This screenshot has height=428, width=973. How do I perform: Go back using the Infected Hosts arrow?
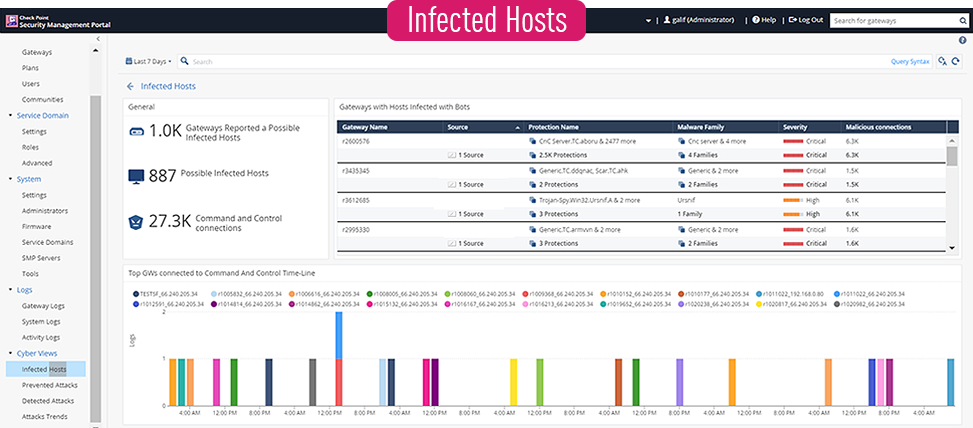point(130,86)
